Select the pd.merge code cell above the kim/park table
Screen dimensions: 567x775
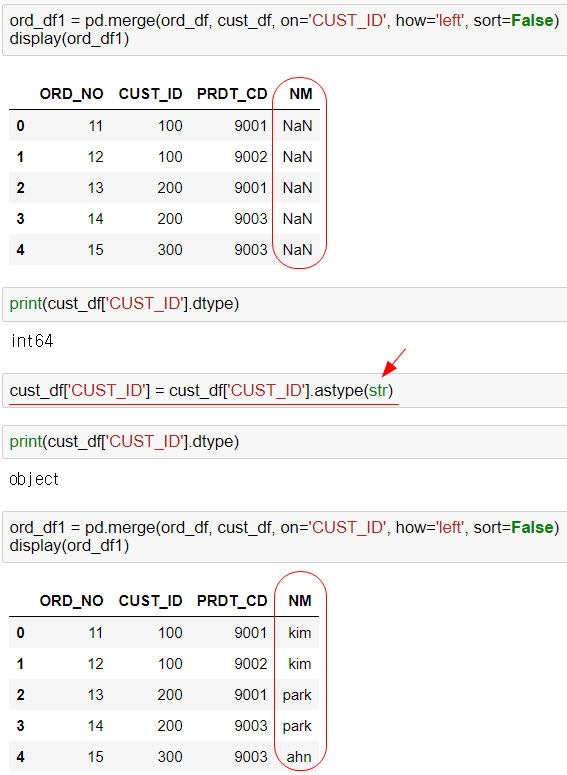(285, 537)
